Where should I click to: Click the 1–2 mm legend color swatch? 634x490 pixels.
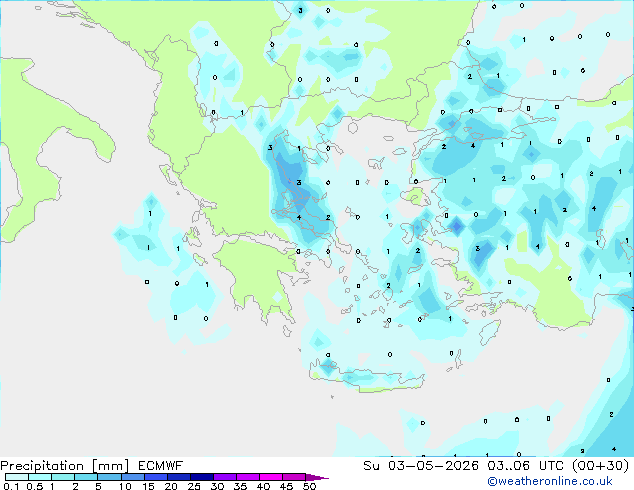(x=63, y=477)
